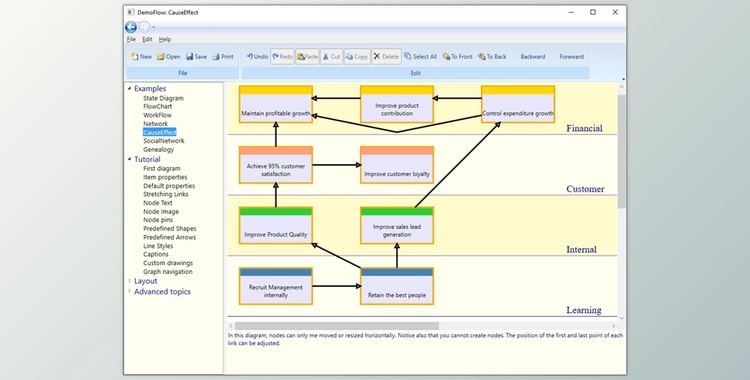750x380 pixels.
Task: Open navigation history dropdown beside forward arrow
Action: coord(153,28)
